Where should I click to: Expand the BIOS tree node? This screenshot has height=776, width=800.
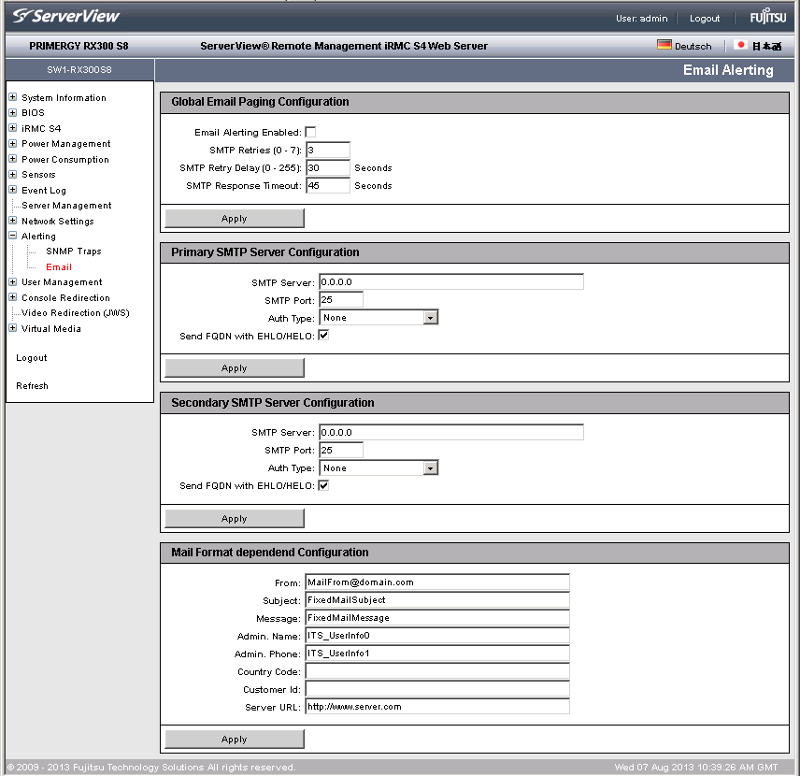tap(13, 112)
